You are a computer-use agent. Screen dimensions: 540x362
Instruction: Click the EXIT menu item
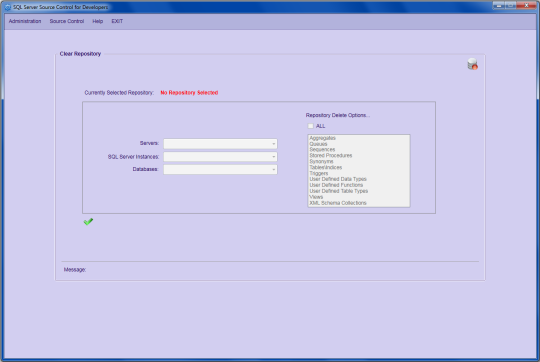pos(117,21)
